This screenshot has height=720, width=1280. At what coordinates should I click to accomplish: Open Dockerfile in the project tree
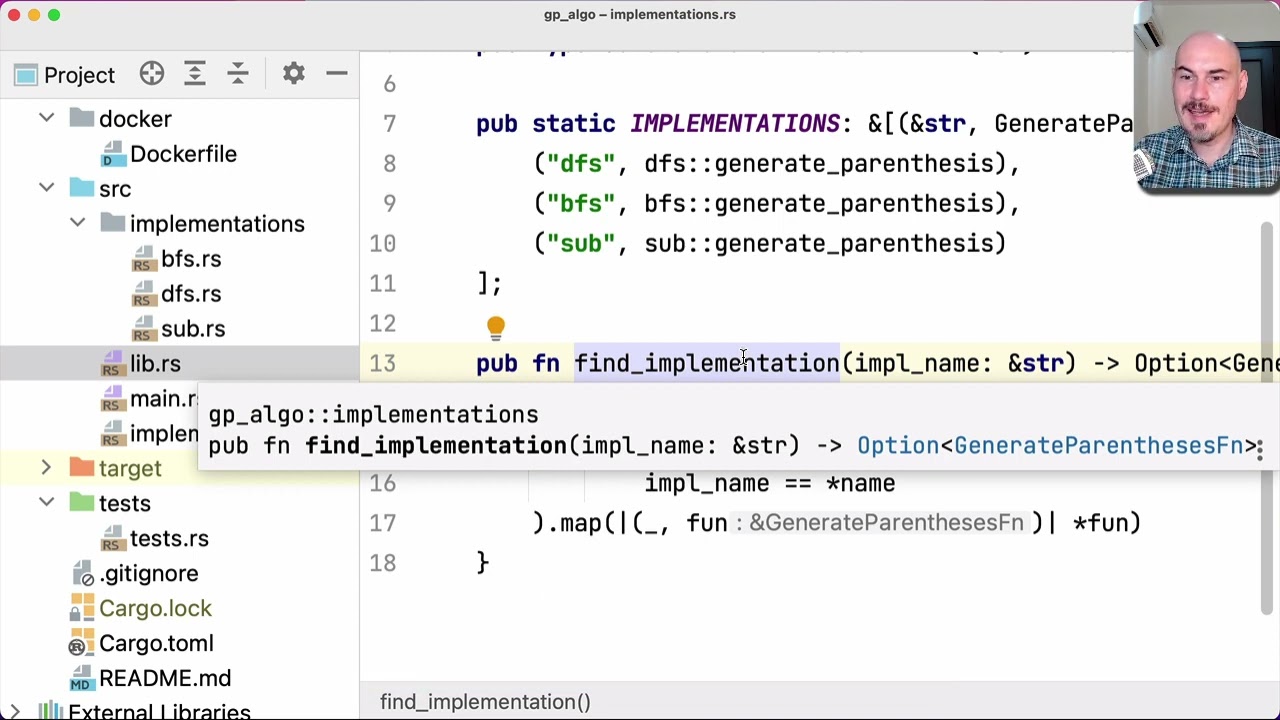183,154
